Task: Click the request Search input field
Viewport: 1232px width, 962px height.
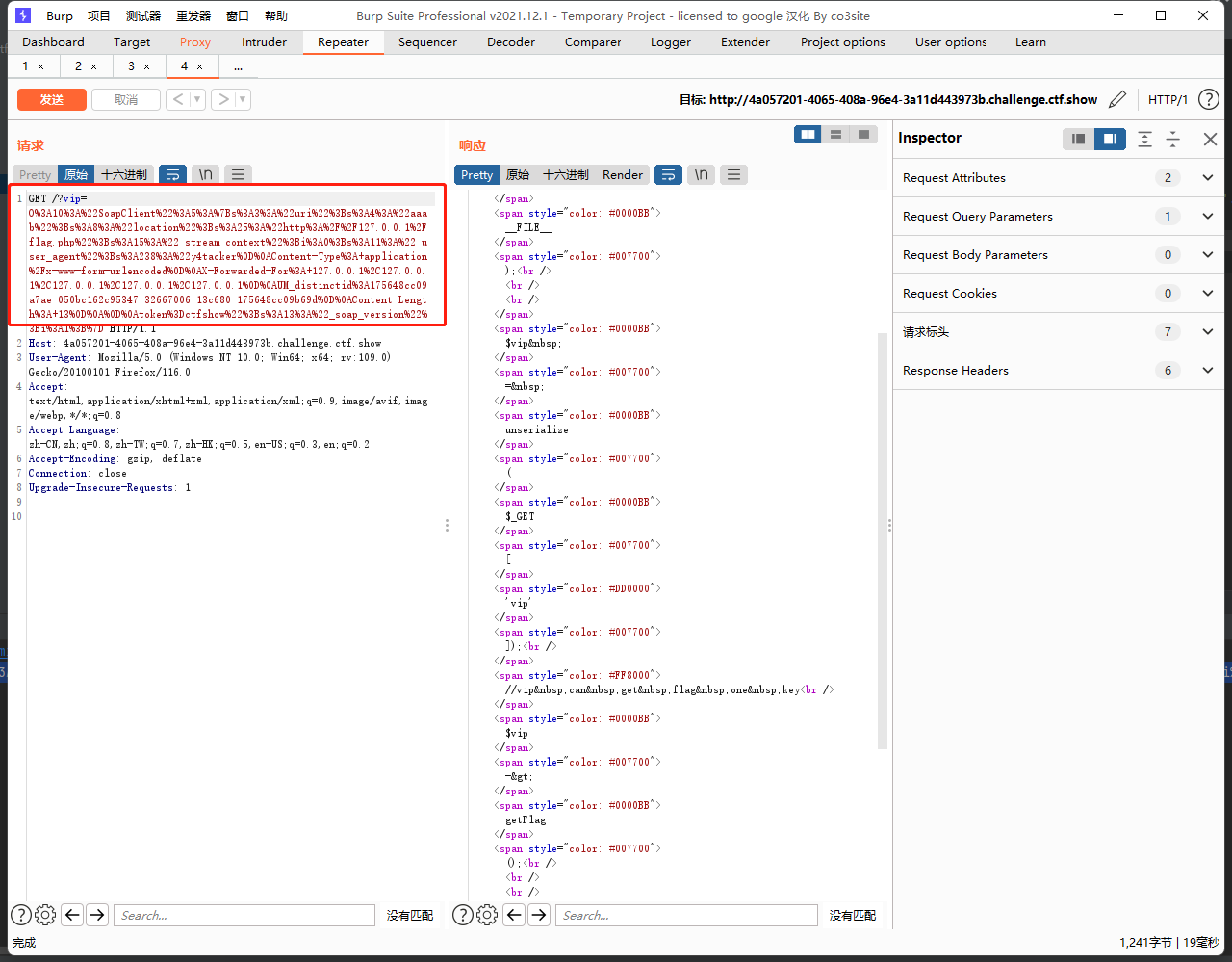Action: [x=244, y=915]
